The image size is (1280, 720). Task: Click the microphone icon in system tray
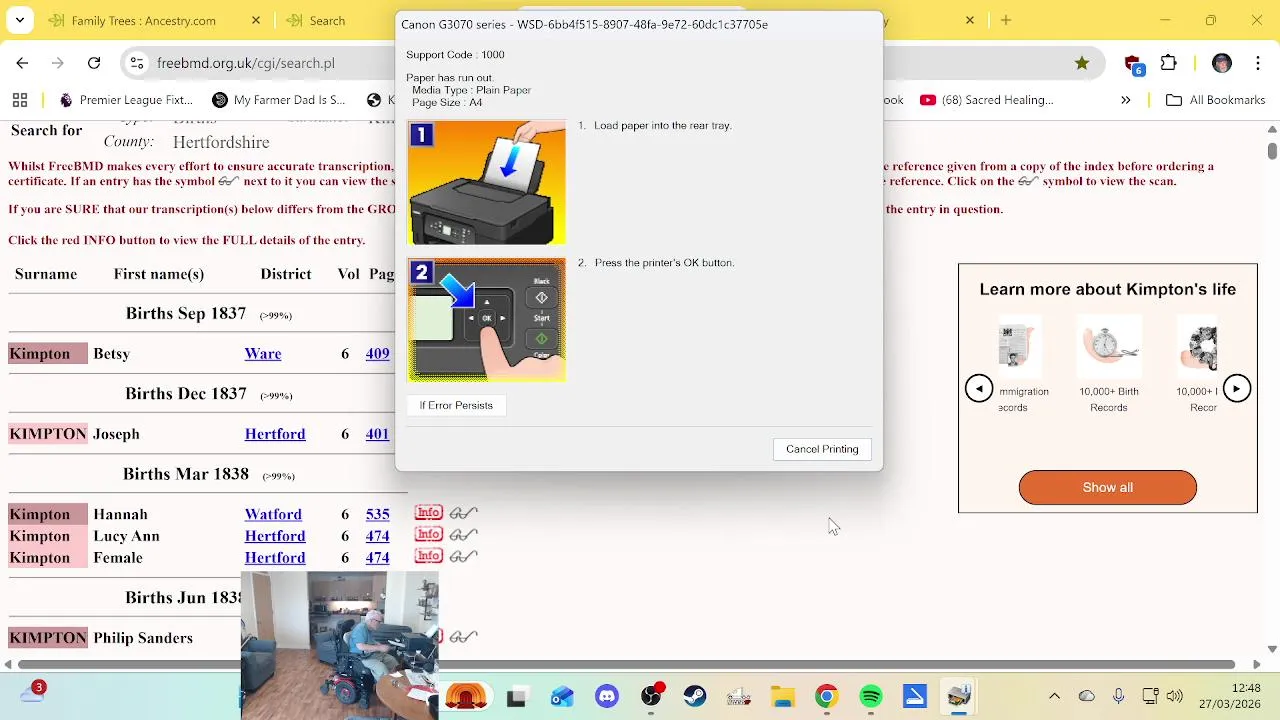(x=1118, y=696)
